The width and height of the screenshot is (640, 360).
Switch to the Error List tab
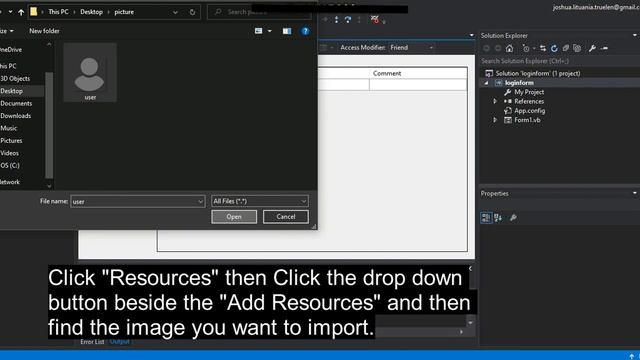[x=92, y=342]
